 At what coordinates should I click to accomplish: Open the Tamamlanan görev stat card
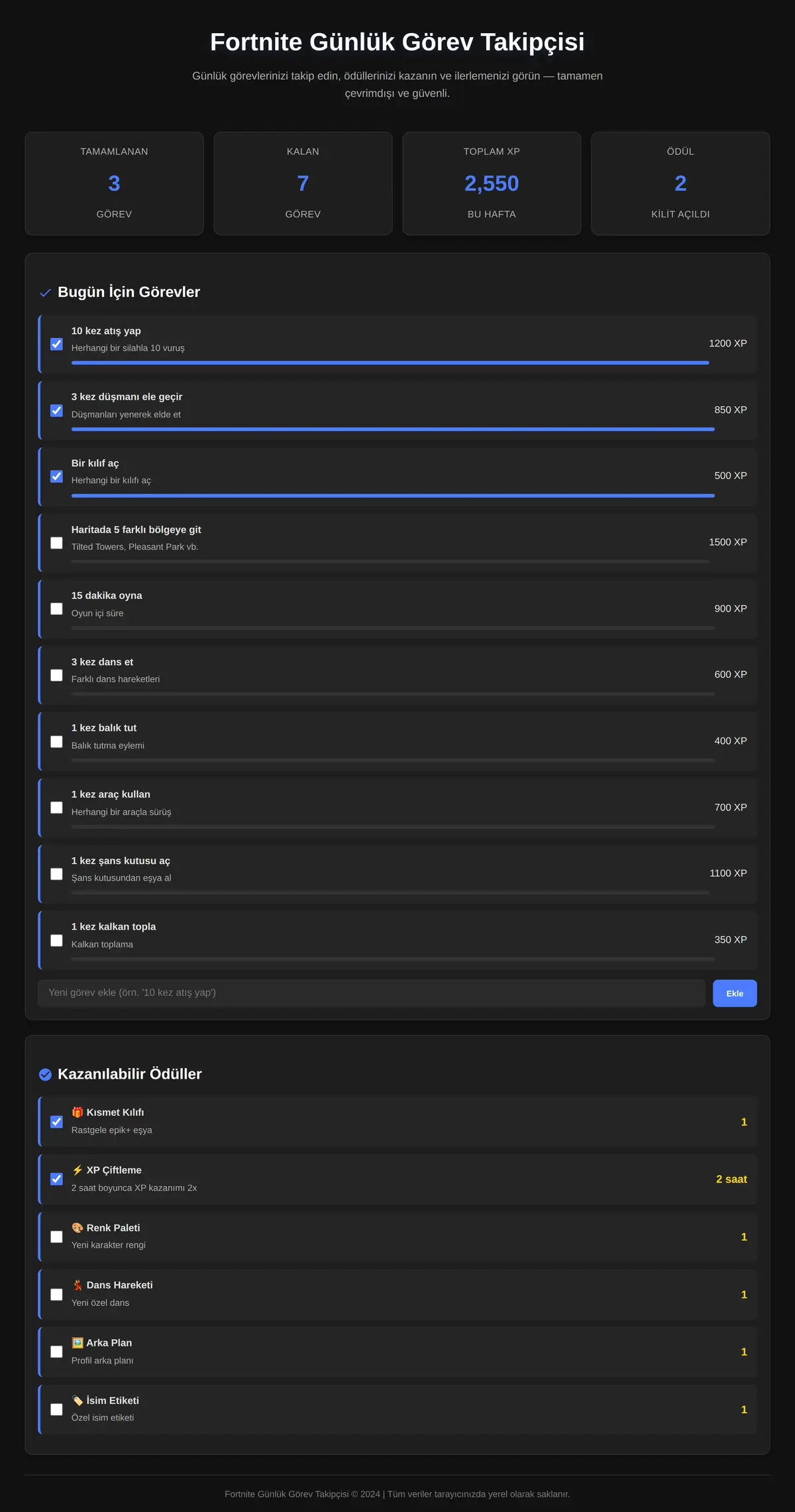[114, 184]
